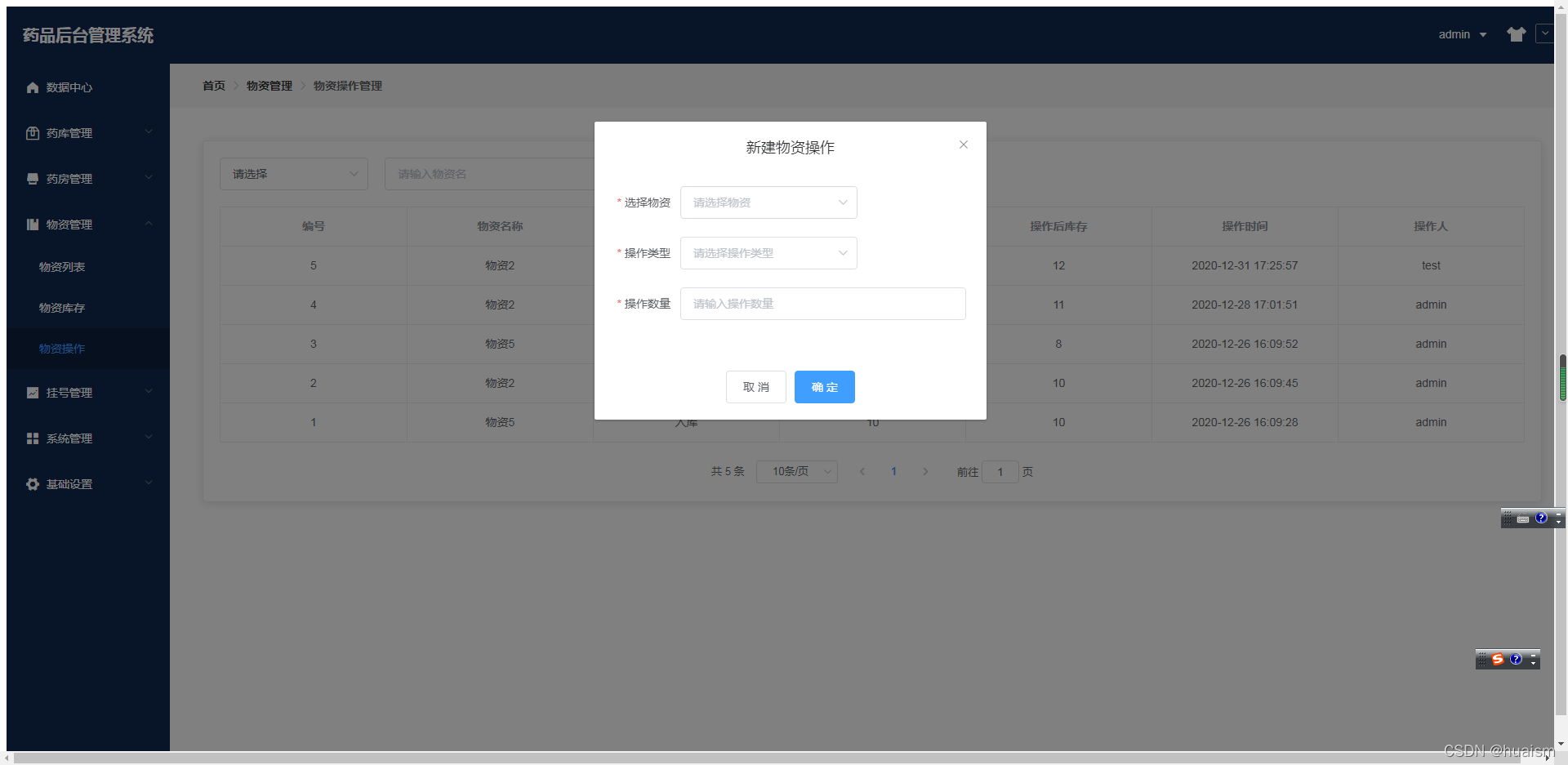
Task: Open the 请选择物资 dropdown
Action: tap(768, 202)
